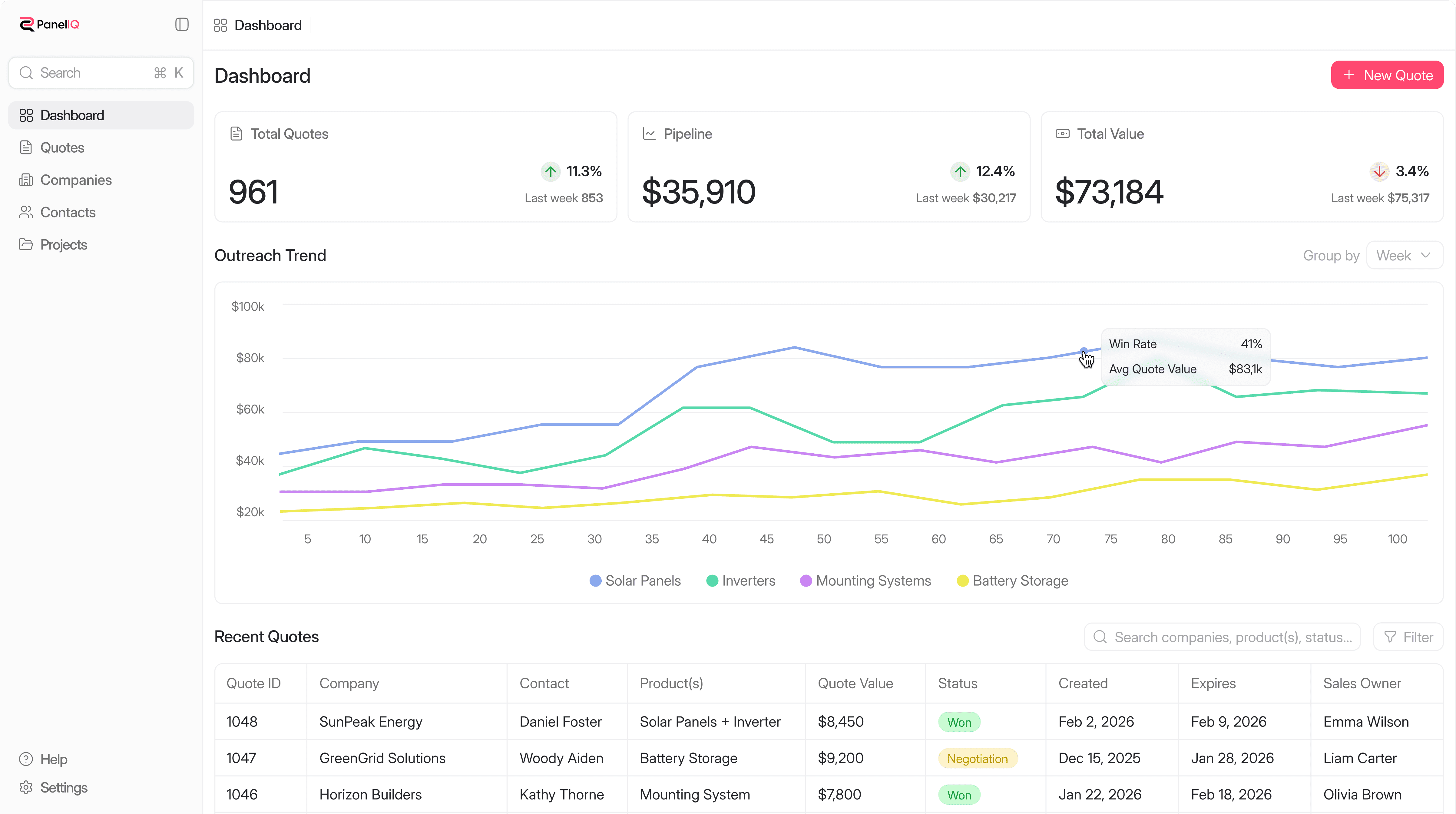The height and width of the screenshot is (814, 1456).
Task: Open the Filter options for quotes
Action: (1408, 637)
